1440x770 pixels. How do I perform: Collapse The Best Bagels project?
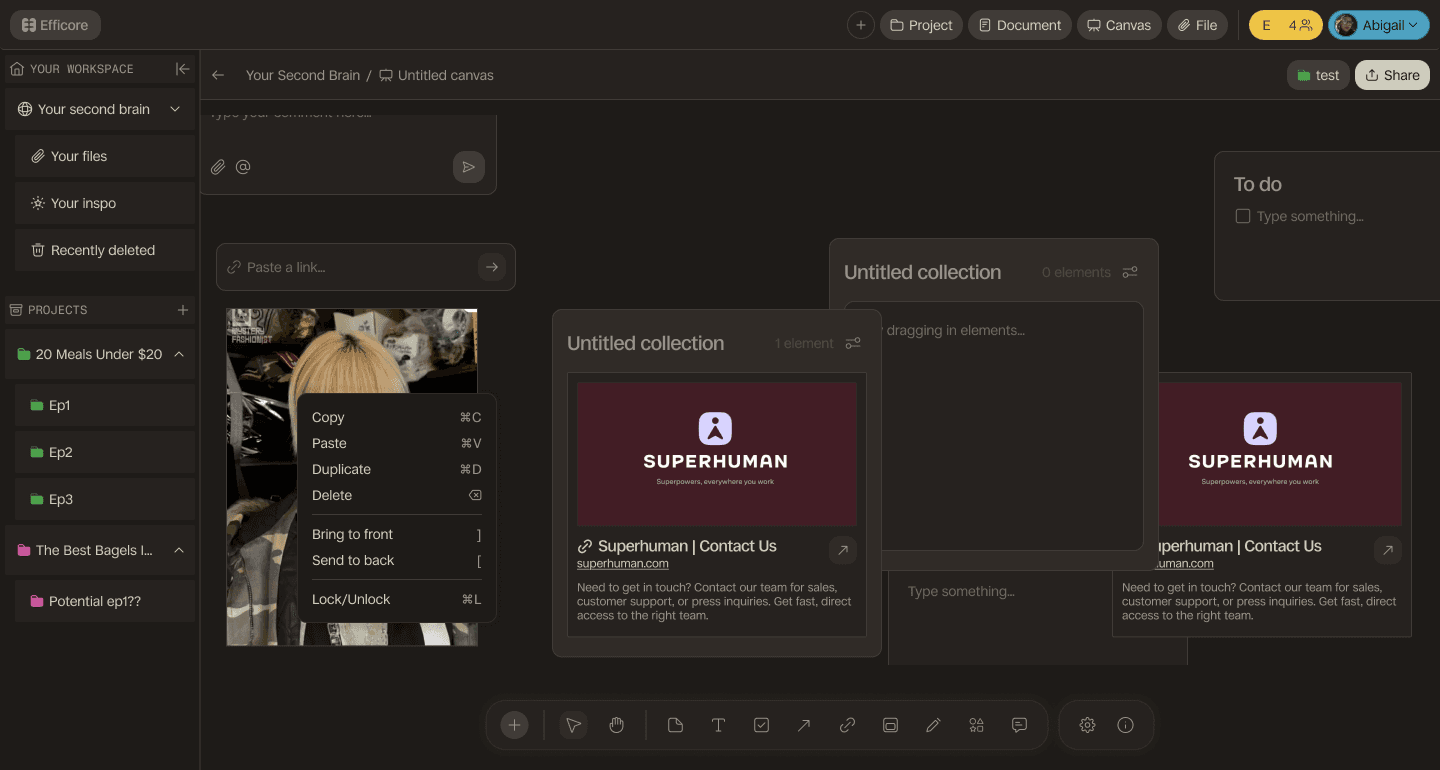point(179,550)
